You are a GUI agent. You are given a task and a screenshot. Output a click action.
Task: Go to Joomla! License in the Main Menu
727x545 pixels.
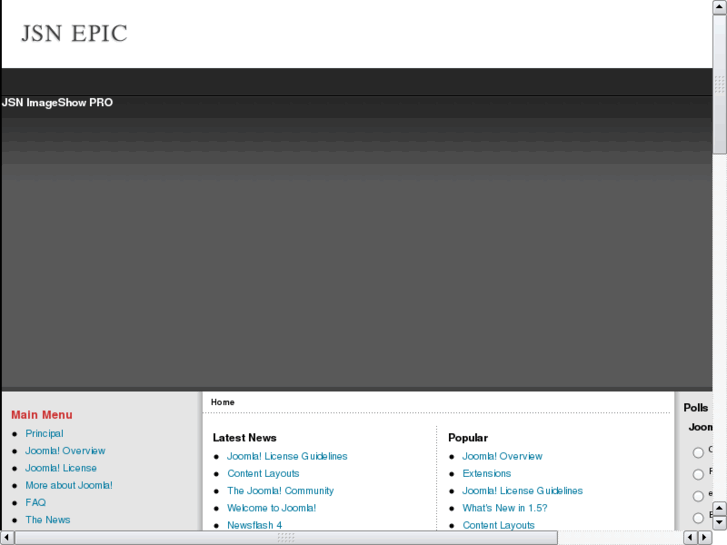tap(61, 468)
